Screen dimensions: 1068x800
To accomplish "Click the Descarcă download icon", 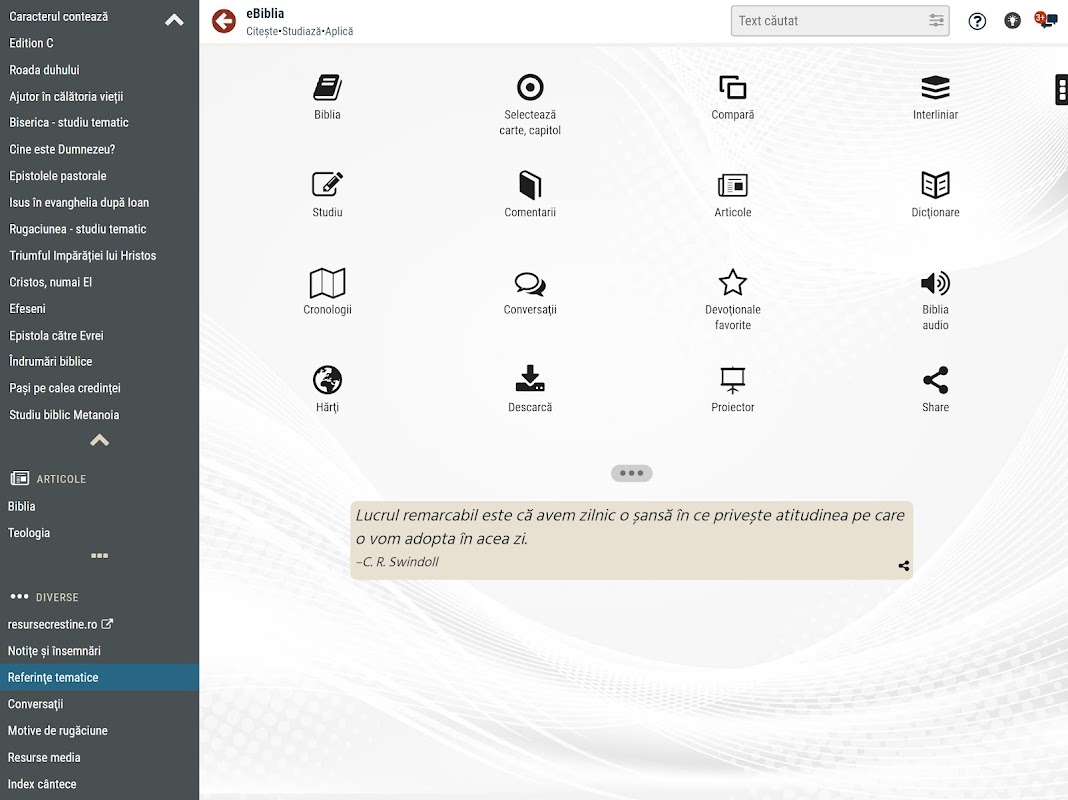I will 530,379.
